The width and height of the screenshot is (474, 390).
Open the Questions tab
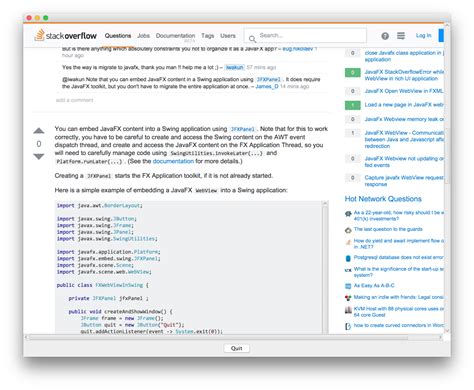tap(118, 36)
